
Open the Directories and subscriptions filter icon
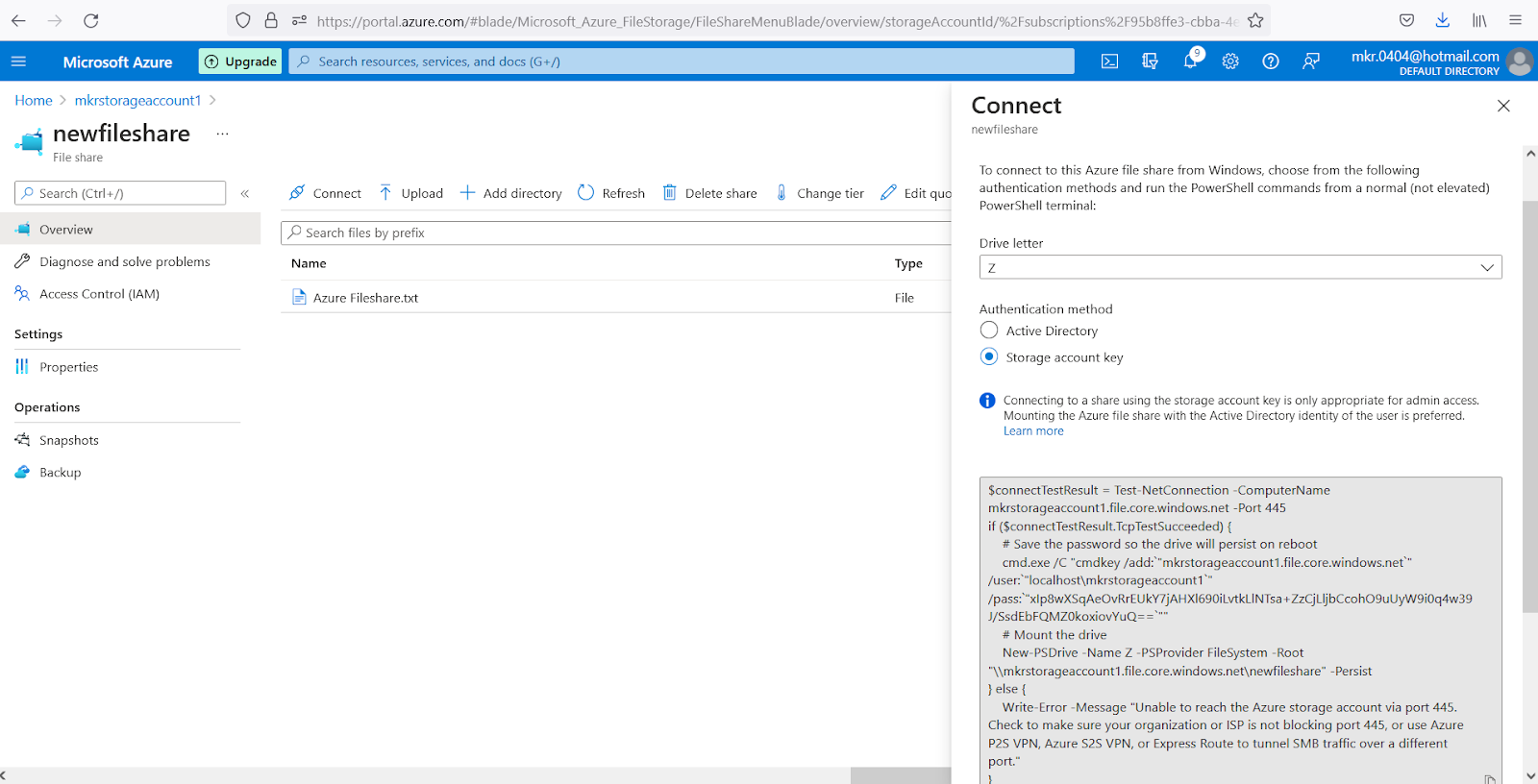click(1150, 61)
